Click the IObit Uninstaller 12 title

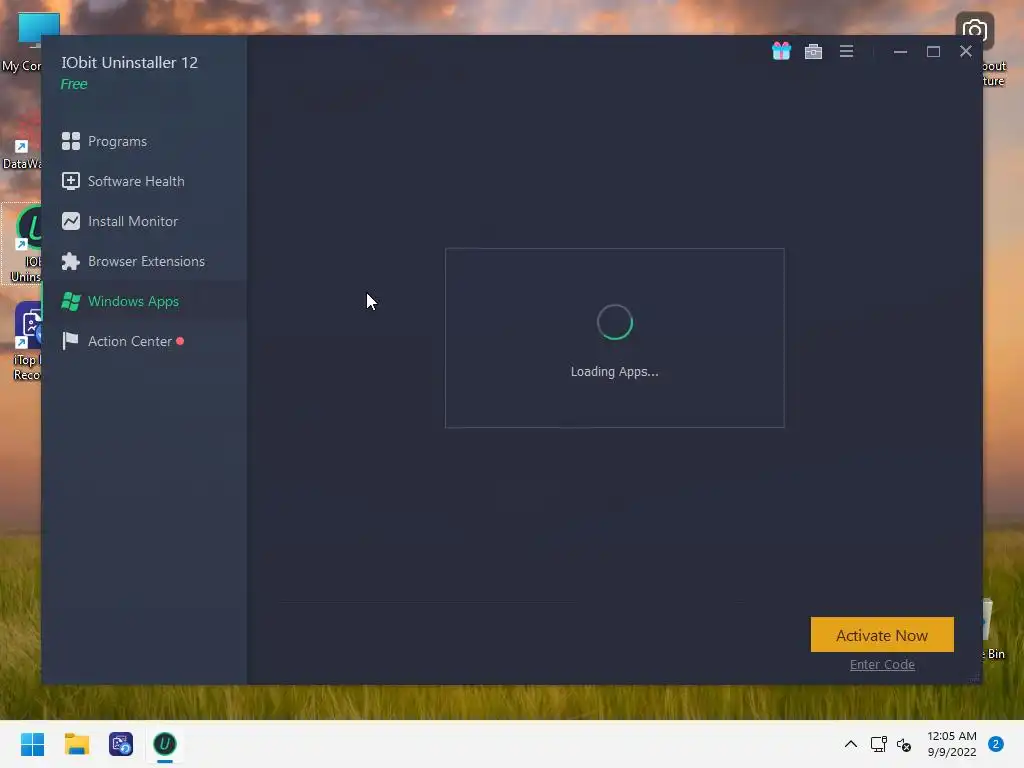pyautogui.click(x=129, y=63)
